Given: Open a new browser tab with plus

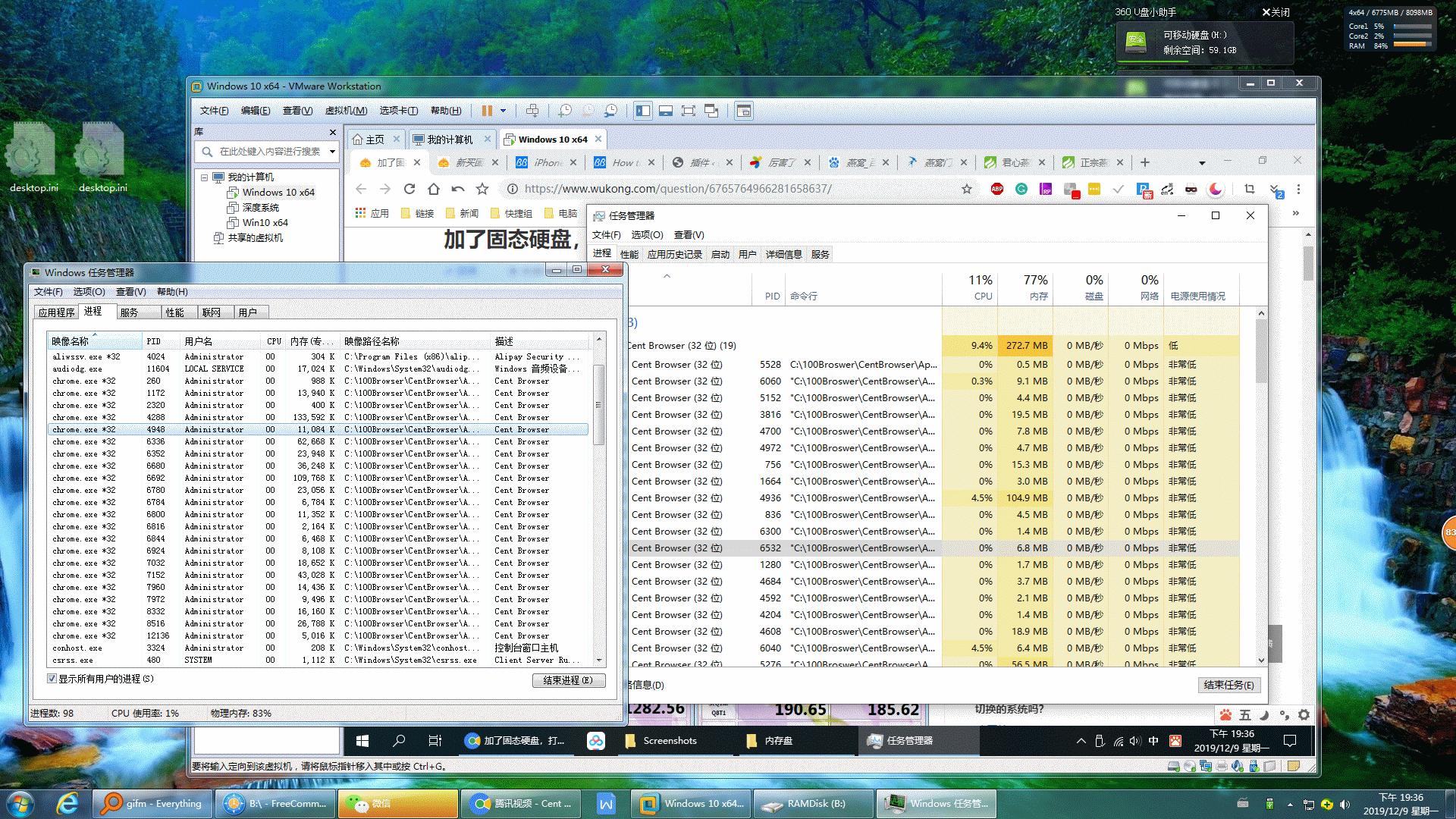Looking at the screenshot, I should pos(1145,162).
